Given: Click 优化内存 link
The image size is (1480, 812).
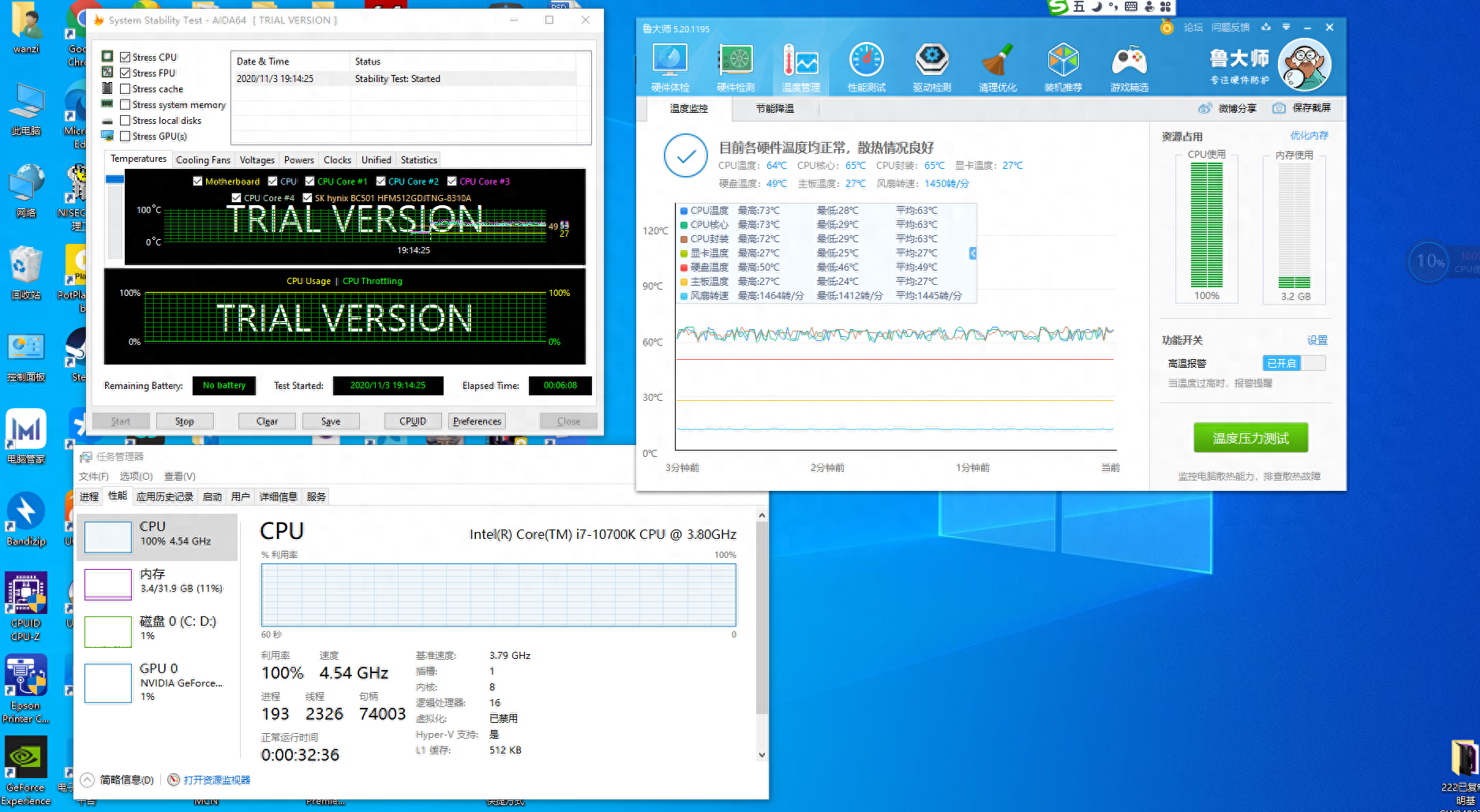Looking at the screenshot, I should point(1309,136).
